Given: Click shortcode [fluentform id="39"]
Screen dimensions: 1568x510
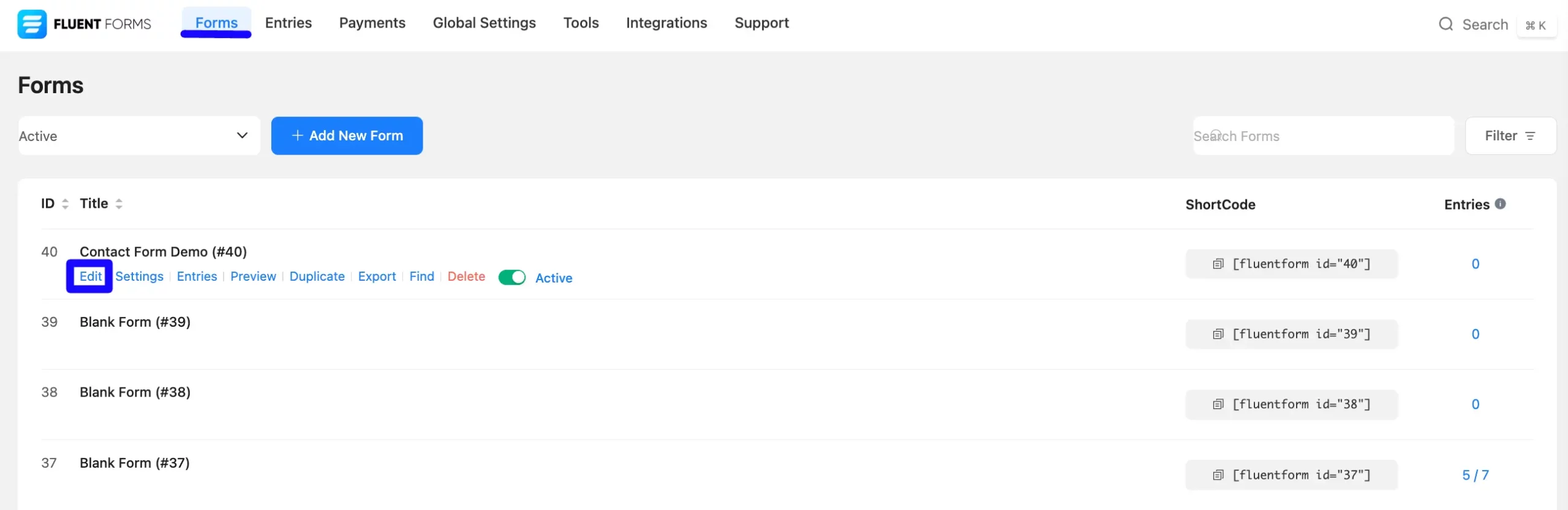Looking at the screenshot, I should 1302,334.
